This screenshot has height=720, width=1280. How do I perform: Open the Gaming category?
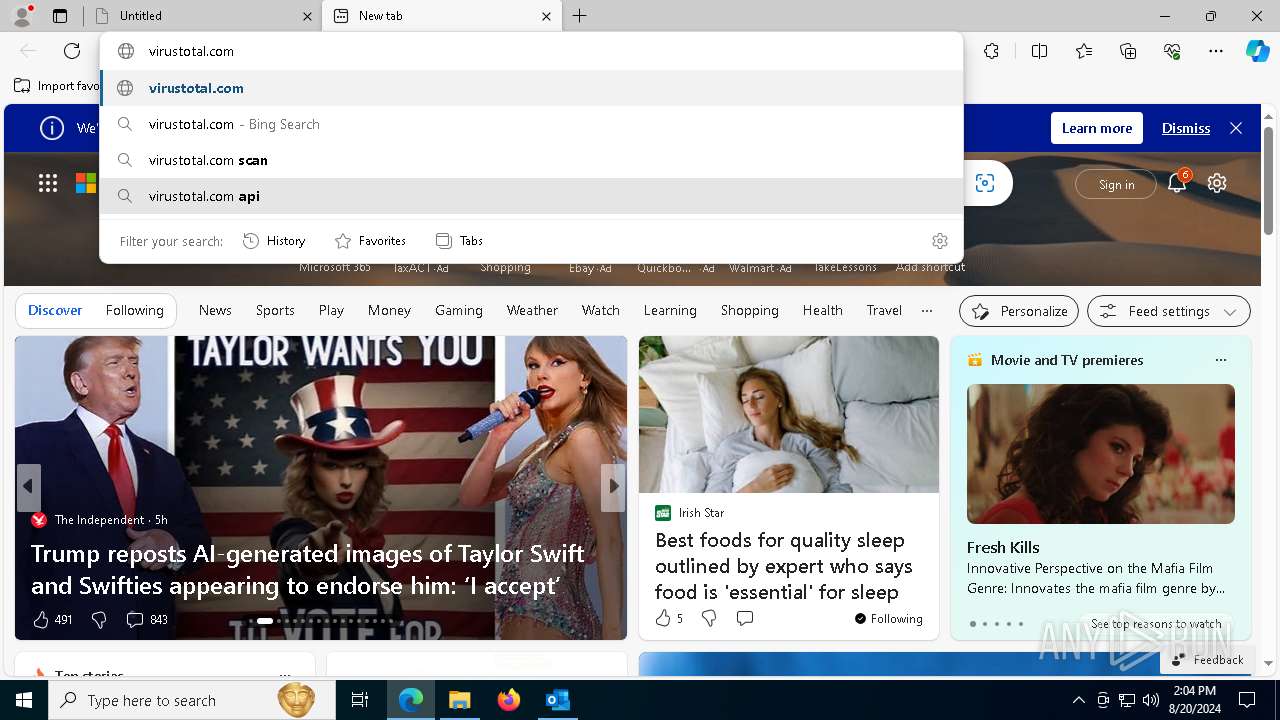click(459, 311)
